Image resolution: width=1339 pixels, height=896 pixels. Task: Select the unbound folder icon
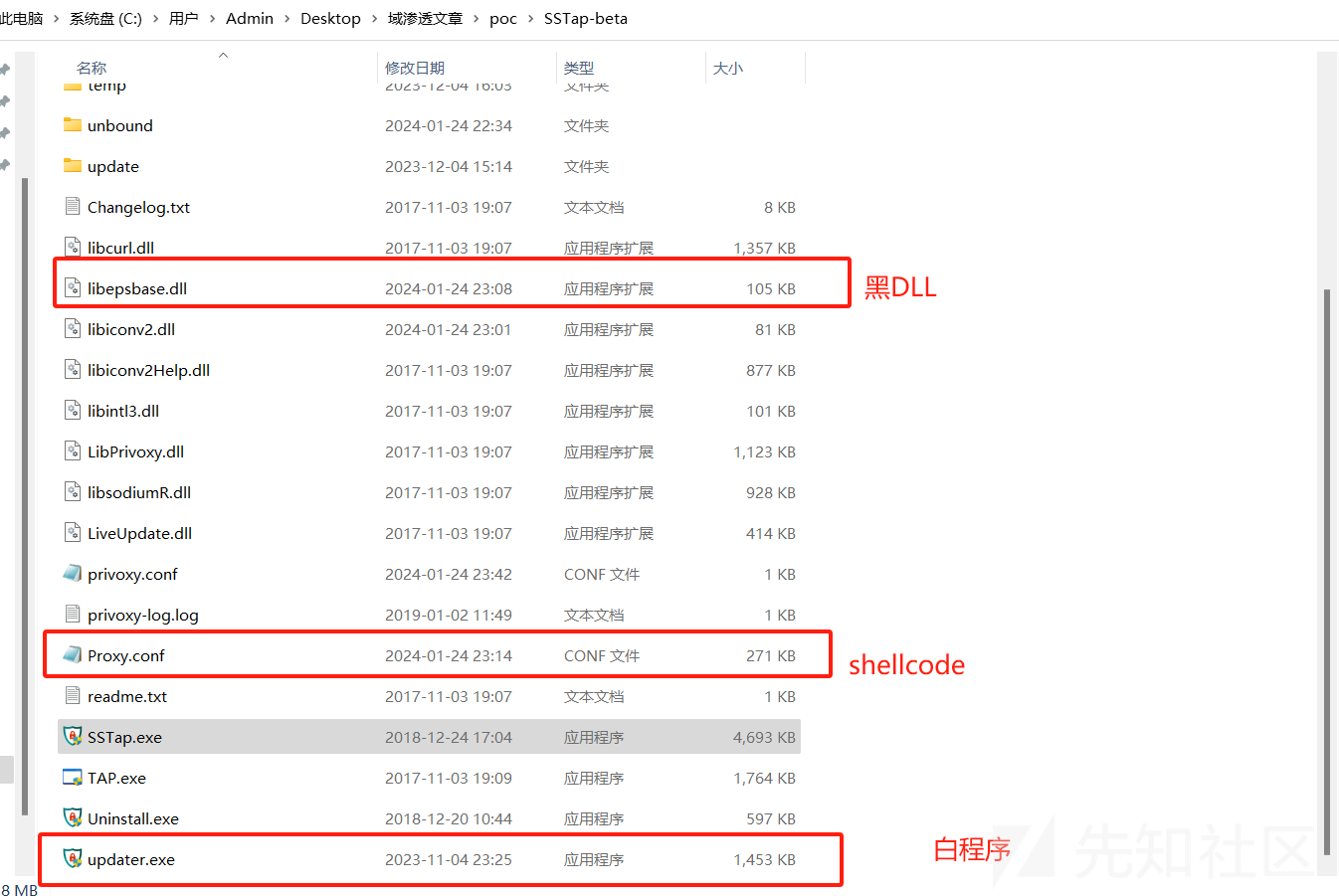pyautogui.click(x=72, y=125)
